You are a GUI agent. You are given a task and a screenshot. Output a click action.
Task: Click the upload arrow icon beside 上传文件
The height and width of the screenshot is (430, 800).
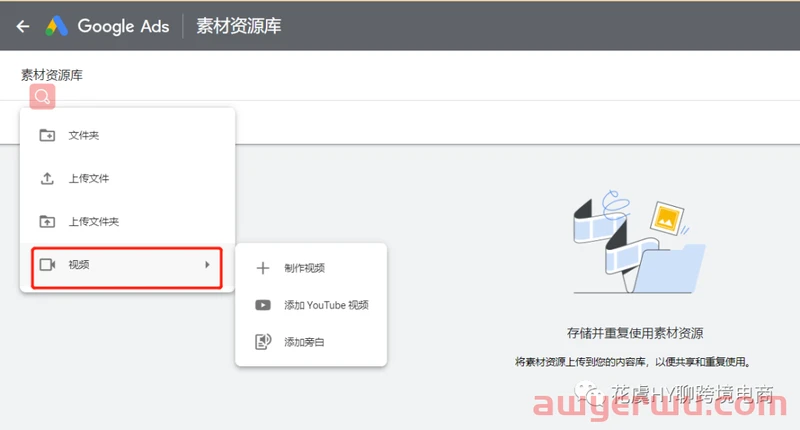tap(47, 178)
